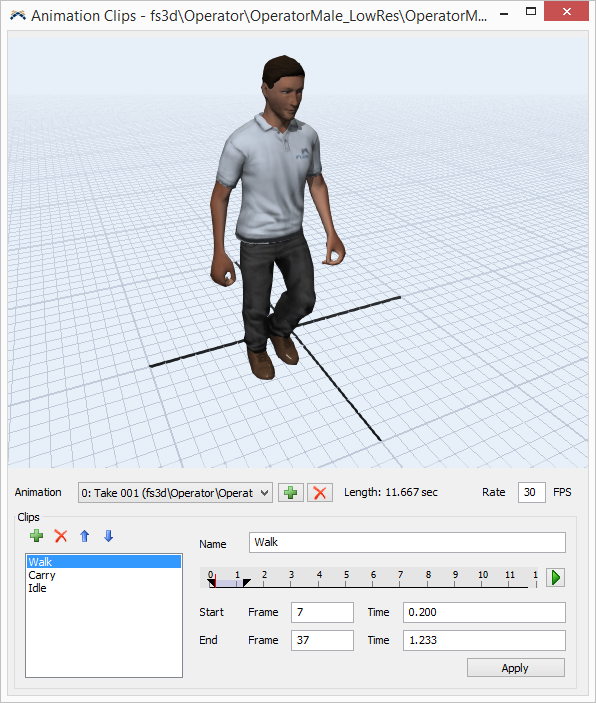Move clip down with blue down arrow
The image size is (596, 703).
[x=109, y=535]
